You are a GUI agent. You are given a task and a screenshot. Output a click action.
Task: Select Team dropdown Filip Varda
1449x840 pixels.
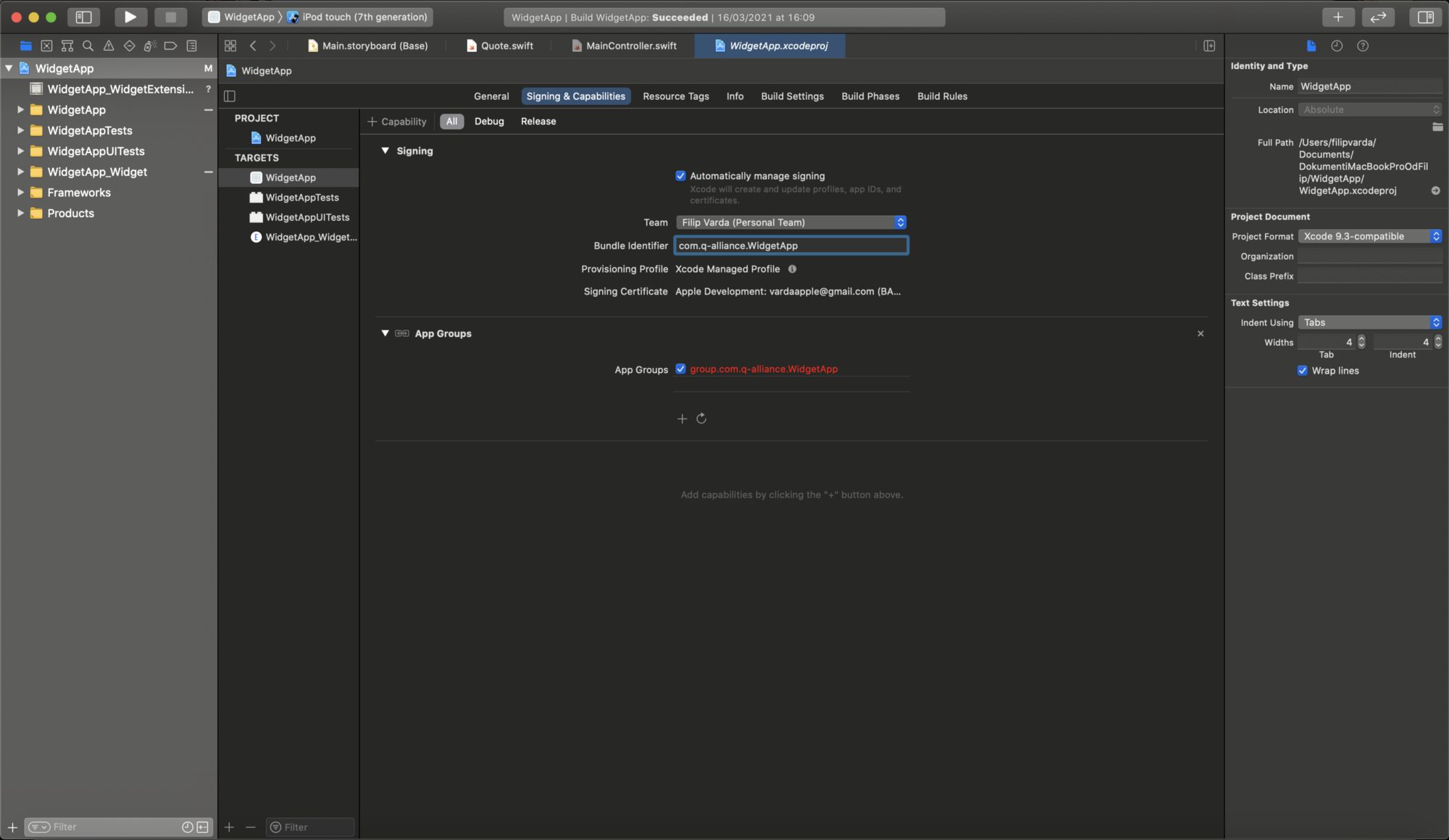pos(789,222)
